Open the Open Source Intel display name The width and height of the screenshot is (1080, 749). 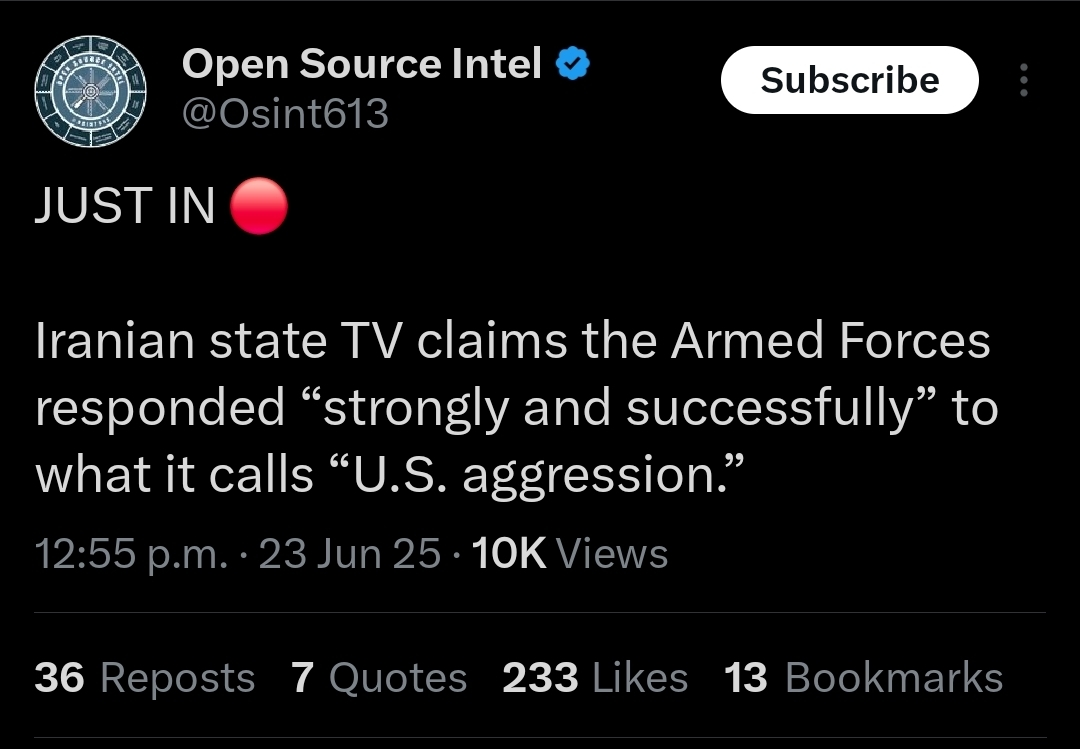coord(362,64)
